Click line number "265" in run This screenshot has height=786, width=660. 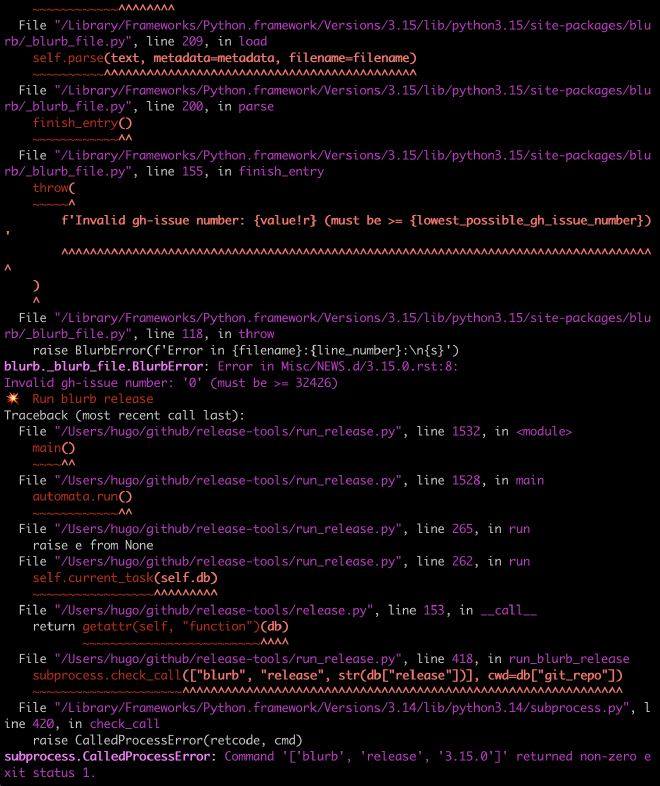(x=462, y=529)
